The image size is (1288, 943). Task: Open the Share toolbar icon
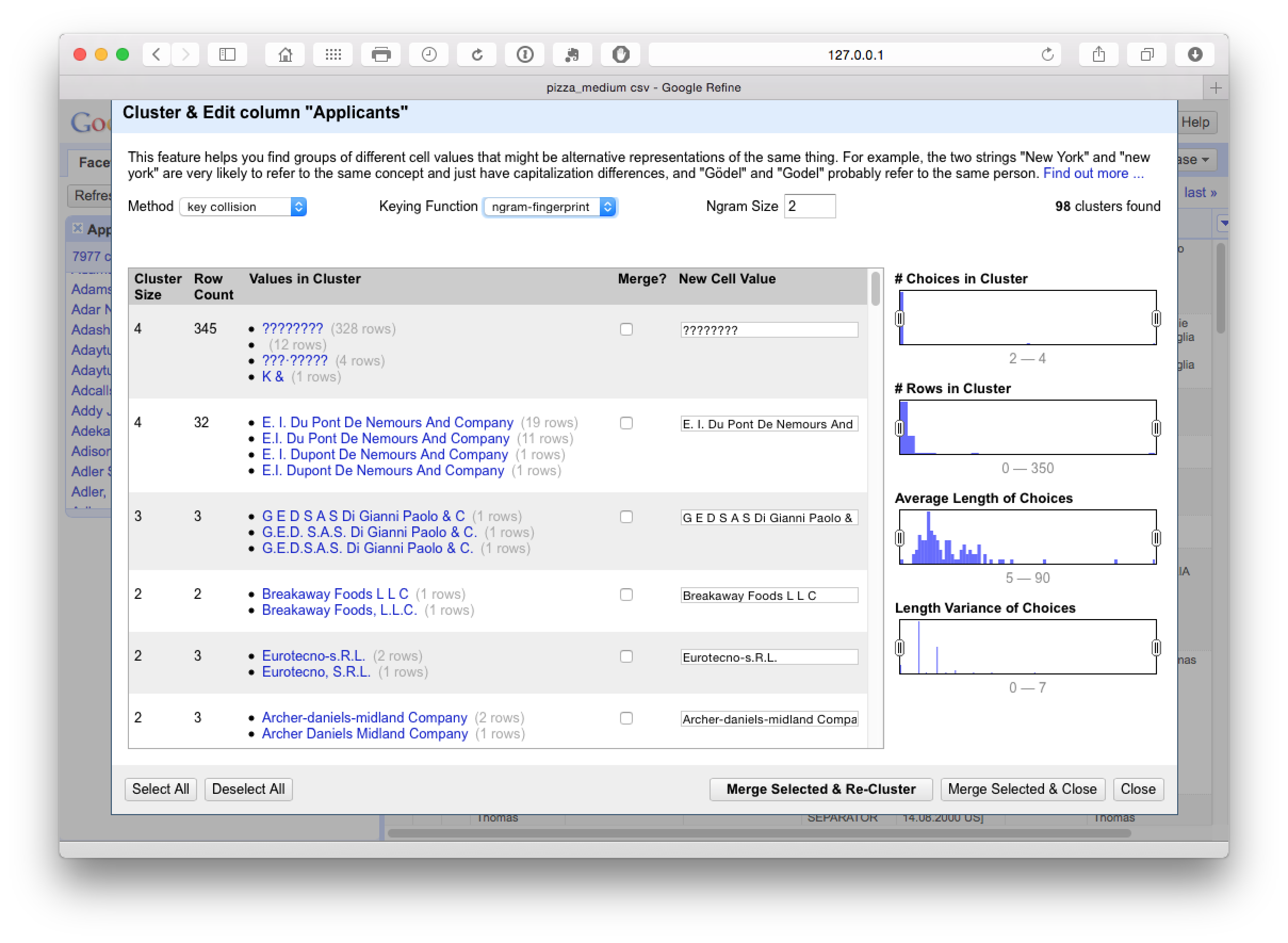pyautogui.click(x=1098, y=55)
